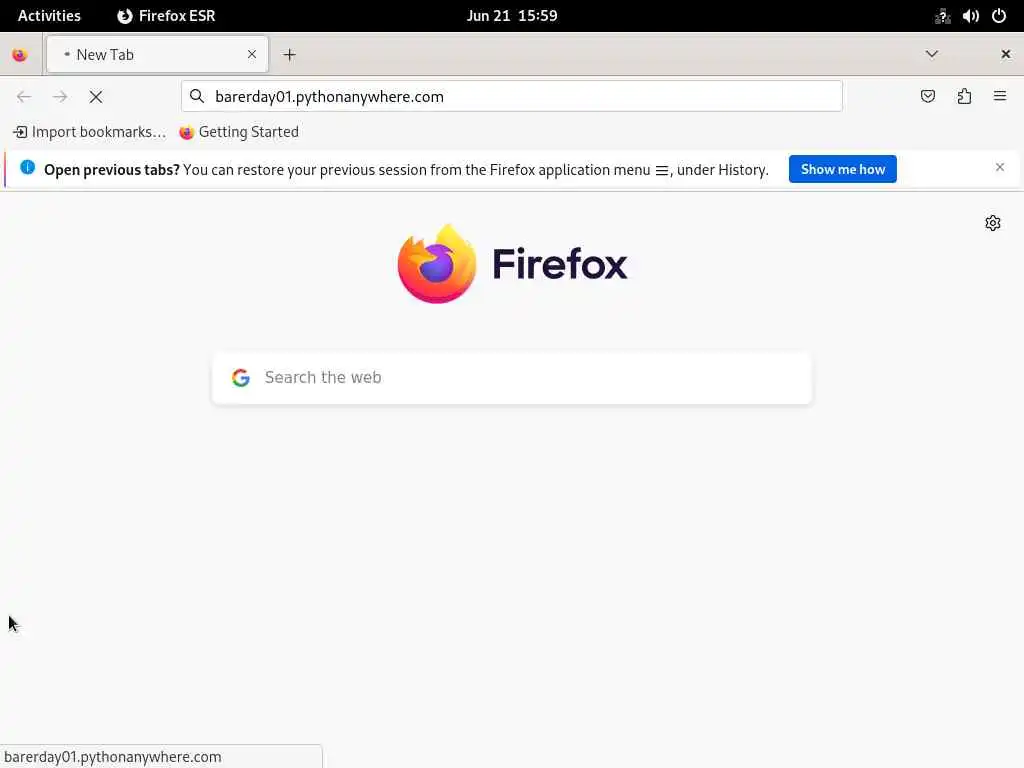Open the Firefox application hamburger menu
Image resolution: width=1024 pixels, height=768 pixels.
pyautogui.click(x=1000, y=96)
